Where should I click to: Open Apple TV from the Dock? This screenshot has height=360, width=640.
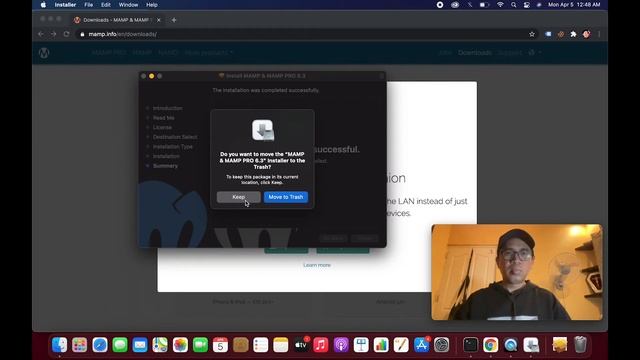tap(301, 345)
